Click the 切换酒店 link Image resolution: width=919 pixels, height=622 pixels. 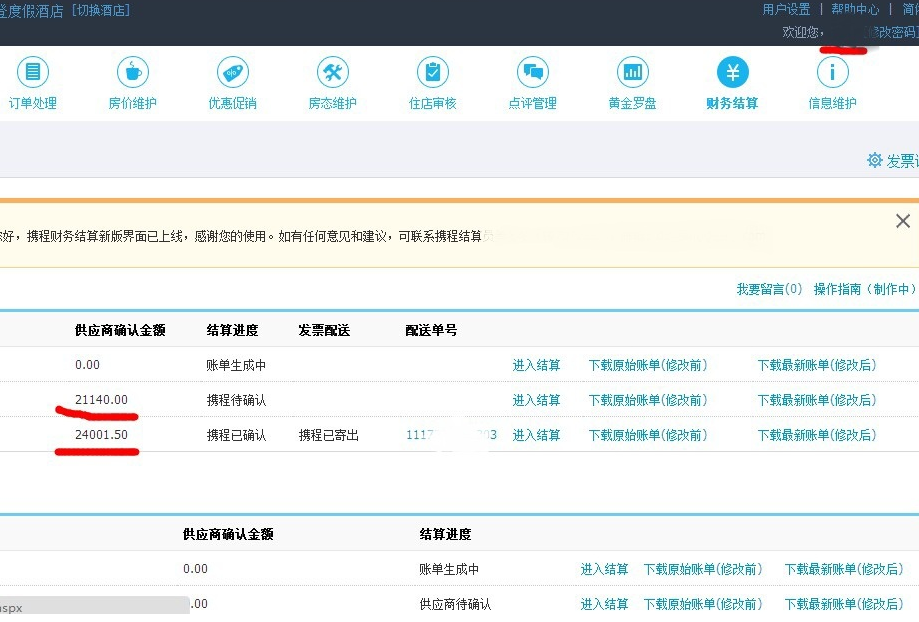(x=101, y=11)
